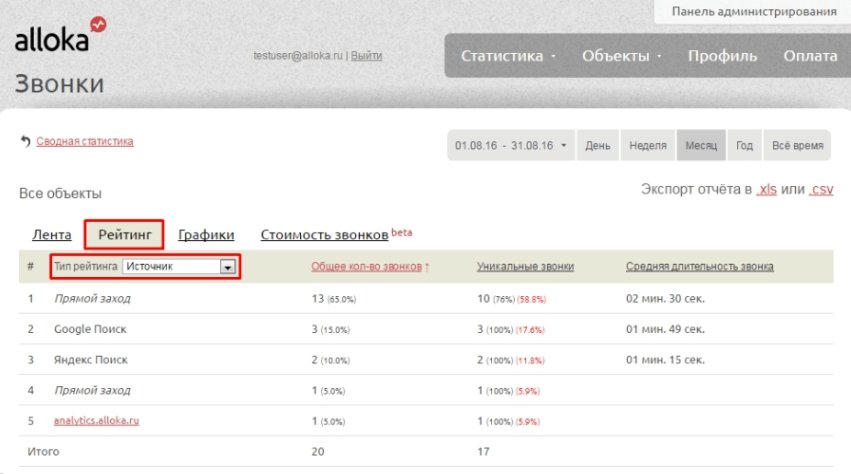Show statistics for Всё время

797,145
